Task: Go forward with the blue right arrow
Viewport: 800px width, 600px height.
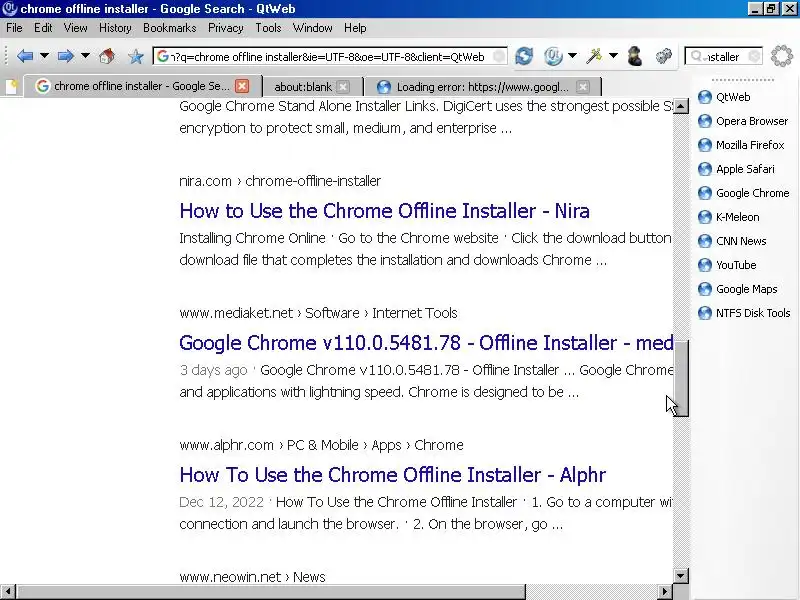Action: point(65,56)
